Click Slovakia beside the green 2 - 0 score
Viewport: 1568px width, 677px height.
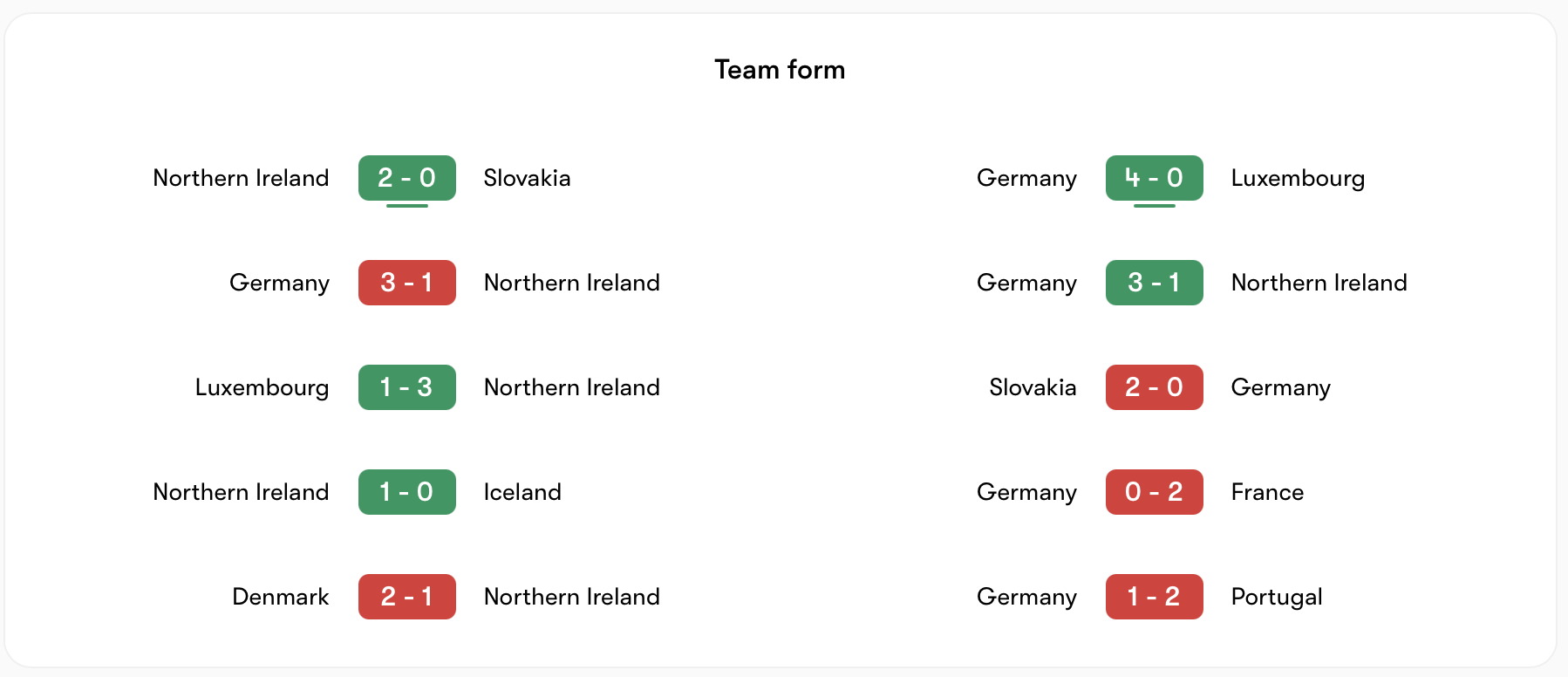(527, 178)
